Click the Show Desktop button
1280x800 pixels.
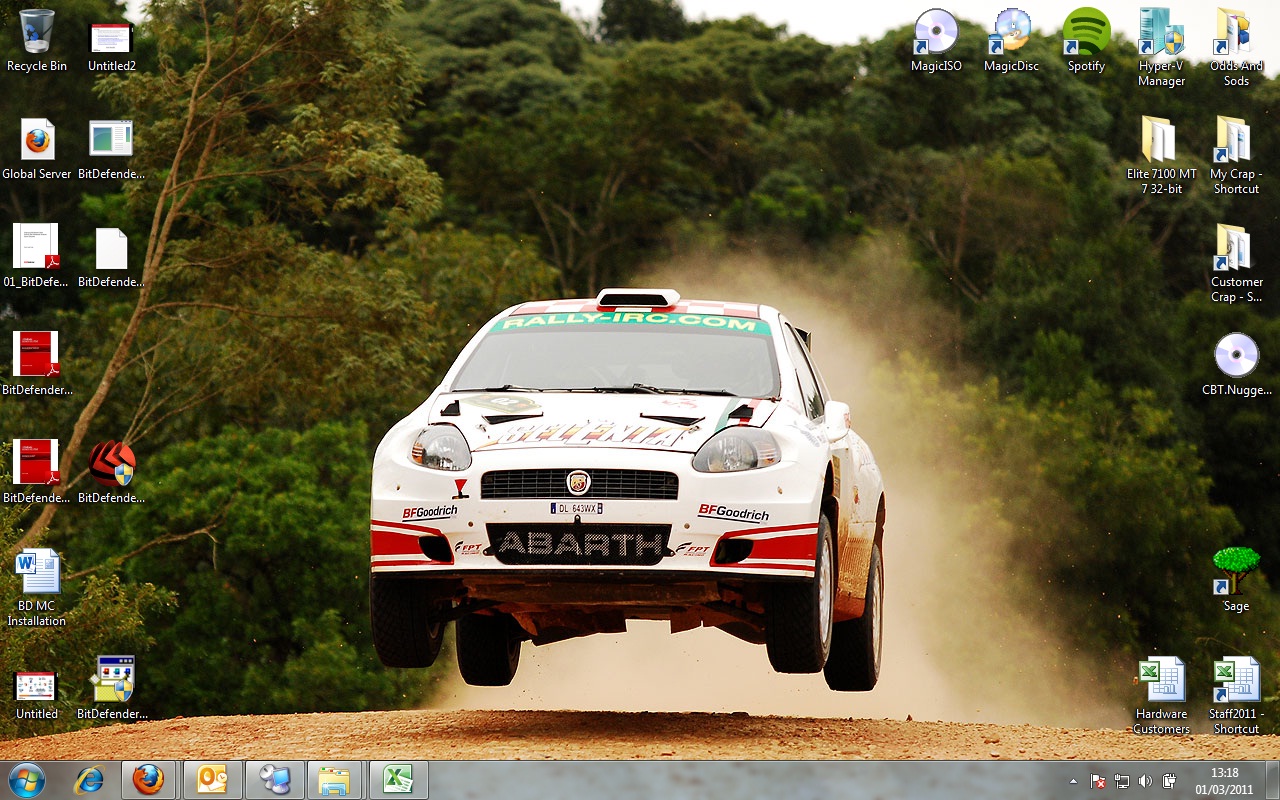[1272, 780]
